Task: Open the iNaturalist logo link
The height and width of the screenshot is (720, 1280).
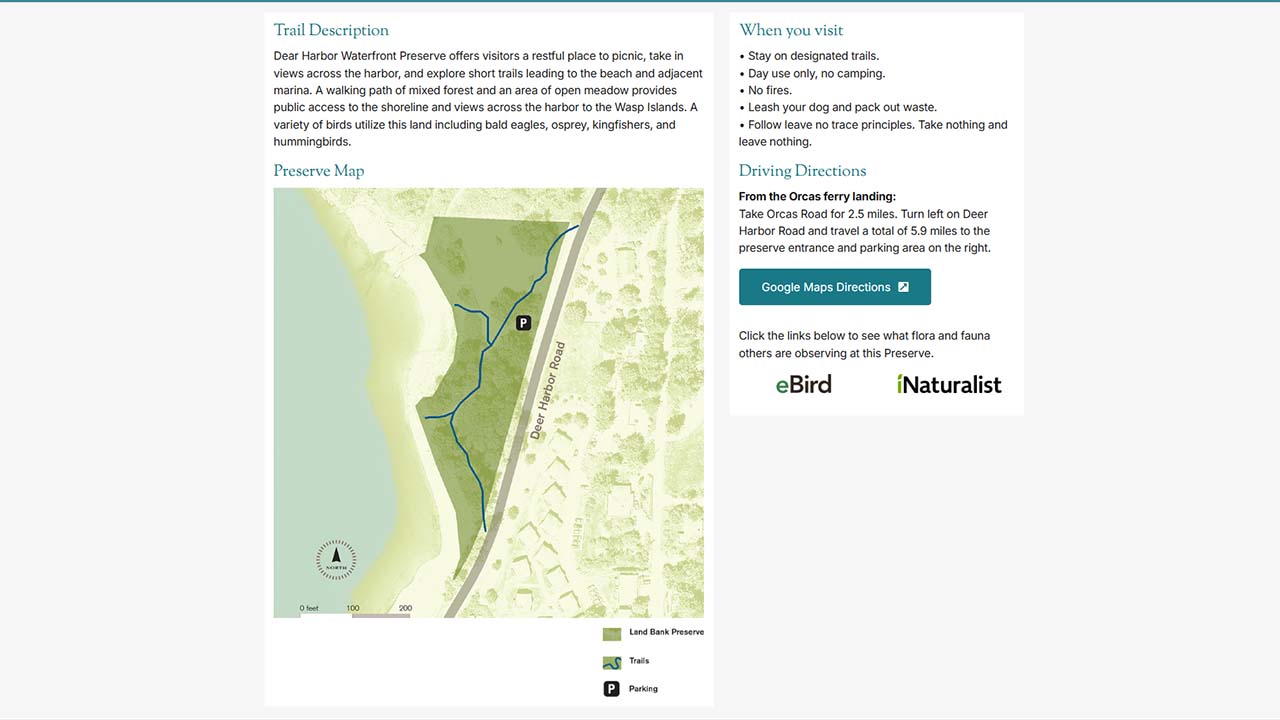Action: pos(948,384)
